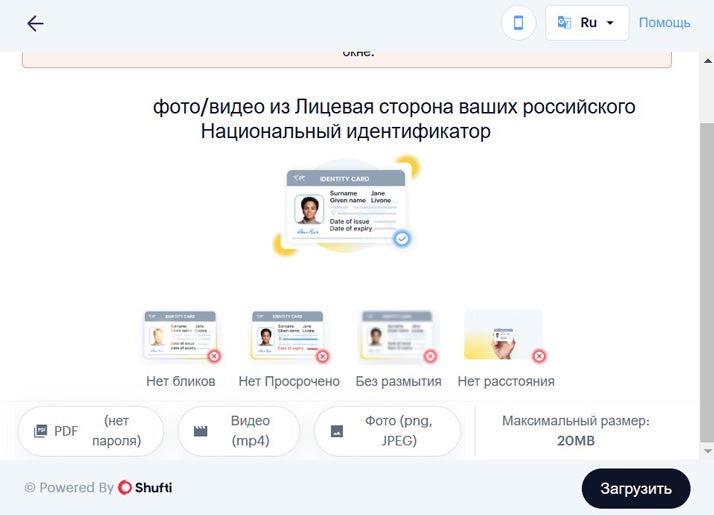Click red X badge on glare example
This screenshot has height=515, width=714.
pyautogui.click(x=214, y=356)
